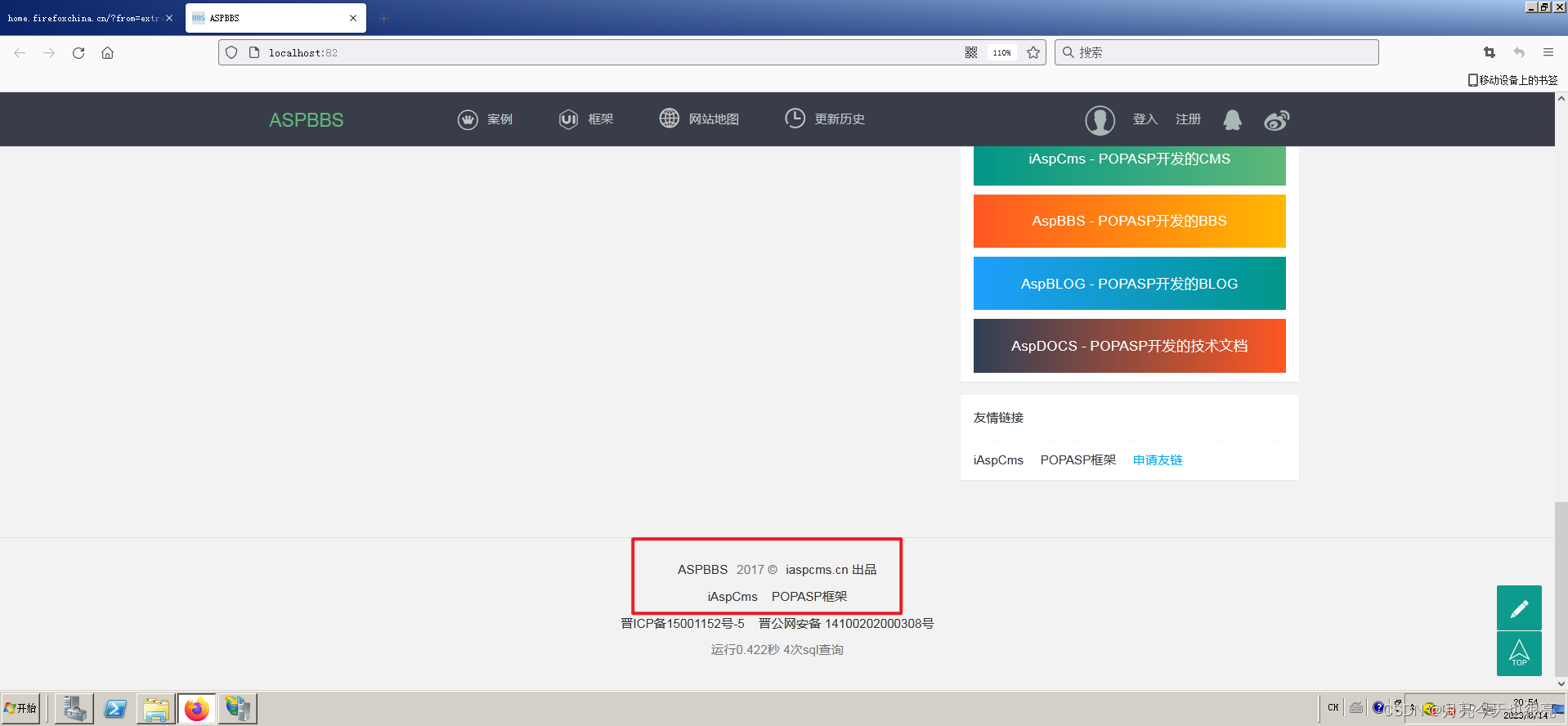Click the clock icon beside 更新历史
Screen dimensions: 1568x726
tap(795, 118)
